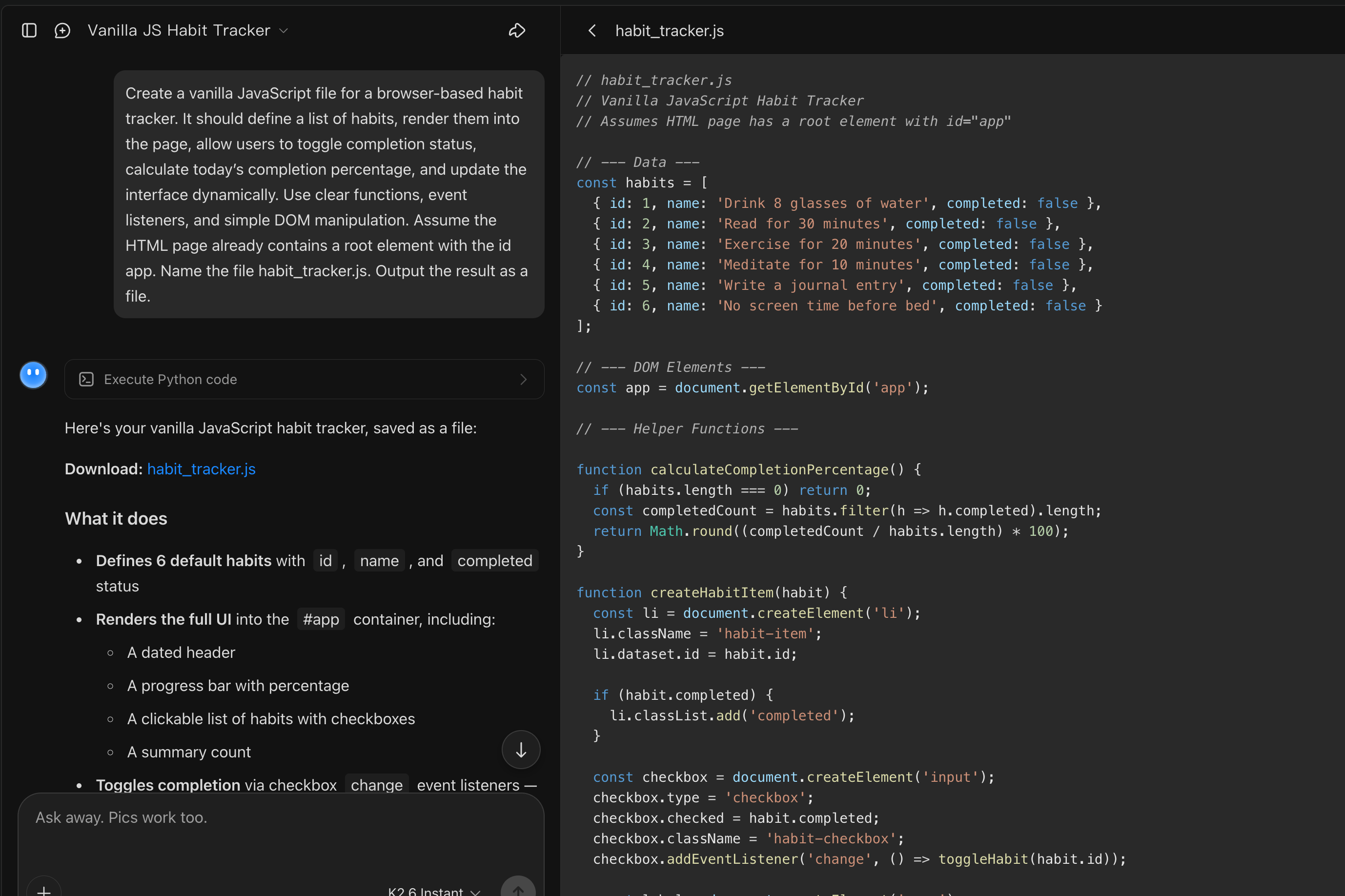This screenshot has height=896, width=1345.
Task: Expand the Execute Python code step
Action: pyautogui.click(x=304, y=379)
